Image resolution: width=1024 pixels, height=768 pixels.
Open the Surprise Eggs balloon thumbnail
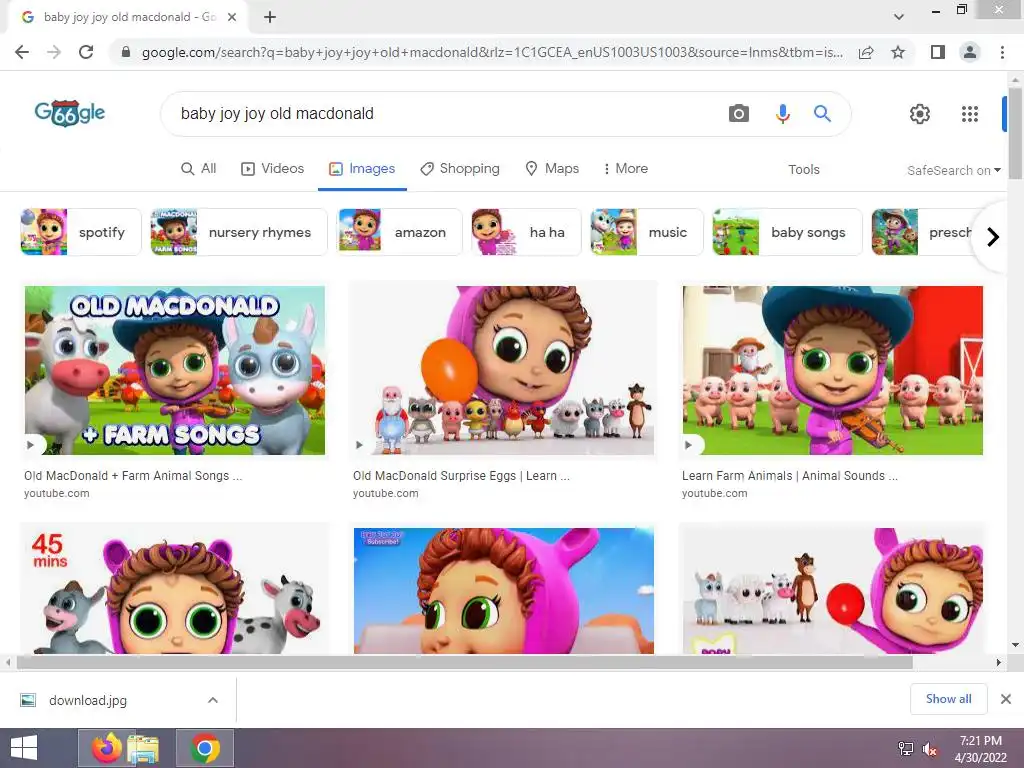click(504, 370)
